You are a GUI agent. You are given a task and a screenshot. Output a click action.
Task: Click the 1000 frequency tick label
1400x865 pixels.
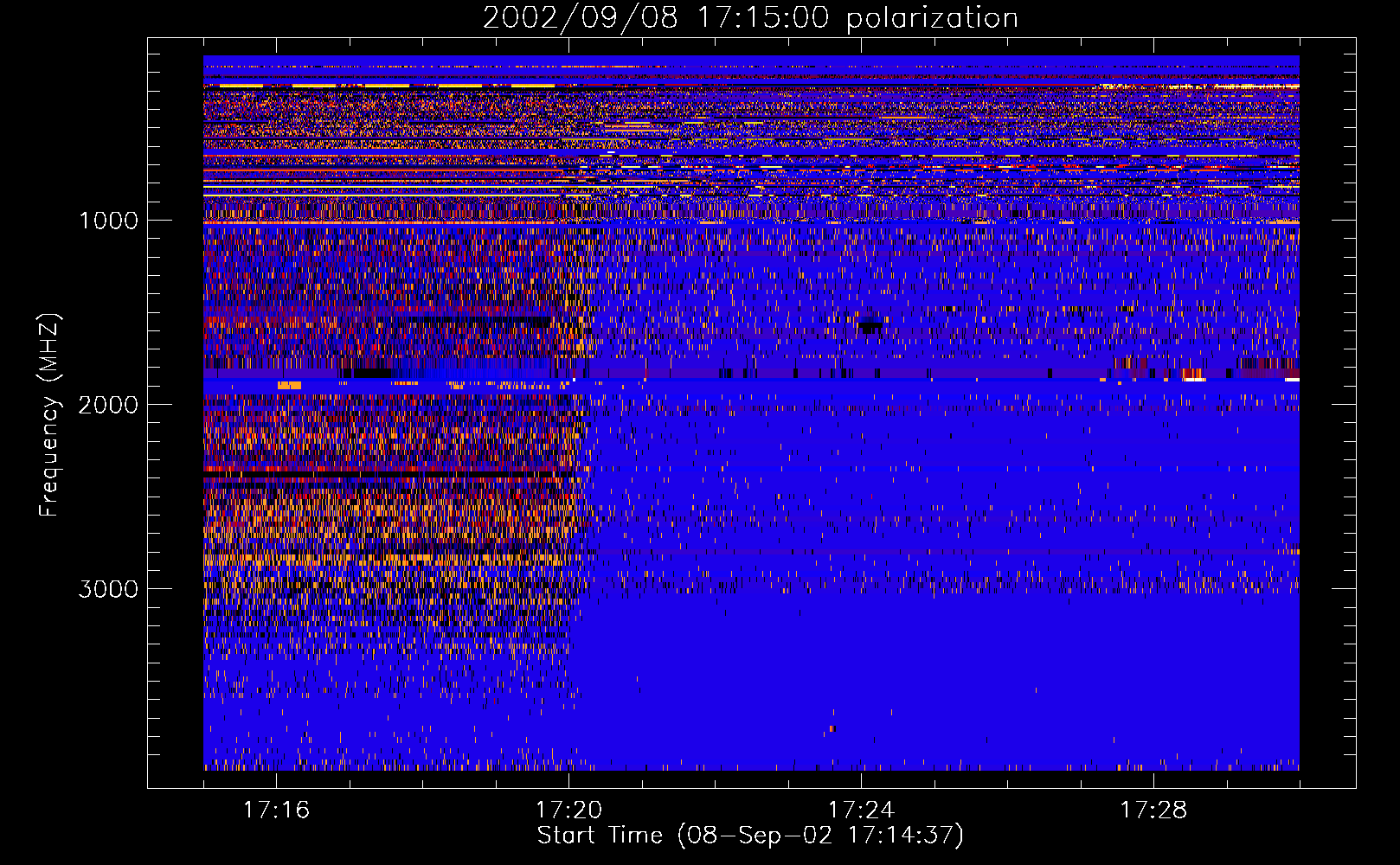click(108, 221)
